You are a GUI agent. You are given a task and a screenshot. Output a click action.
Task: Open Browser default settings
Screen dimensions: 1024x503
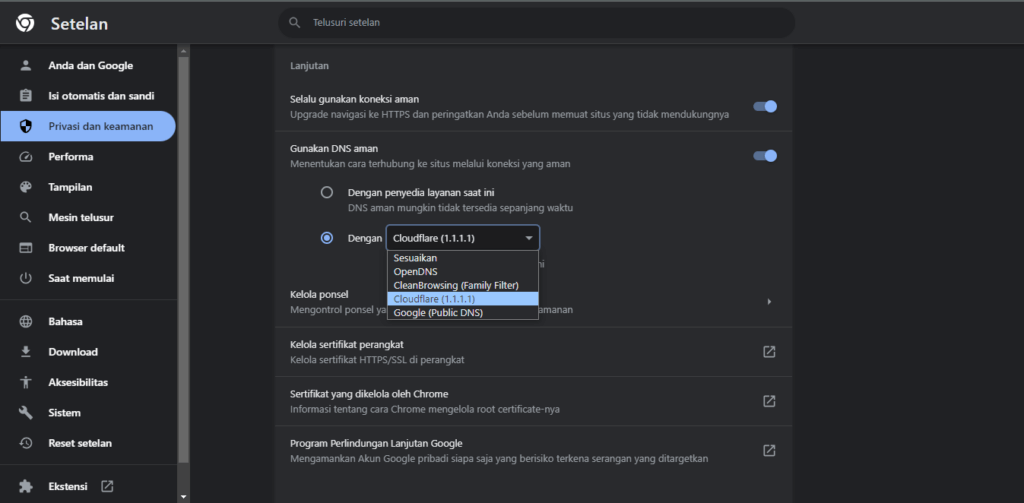[88, 248]
